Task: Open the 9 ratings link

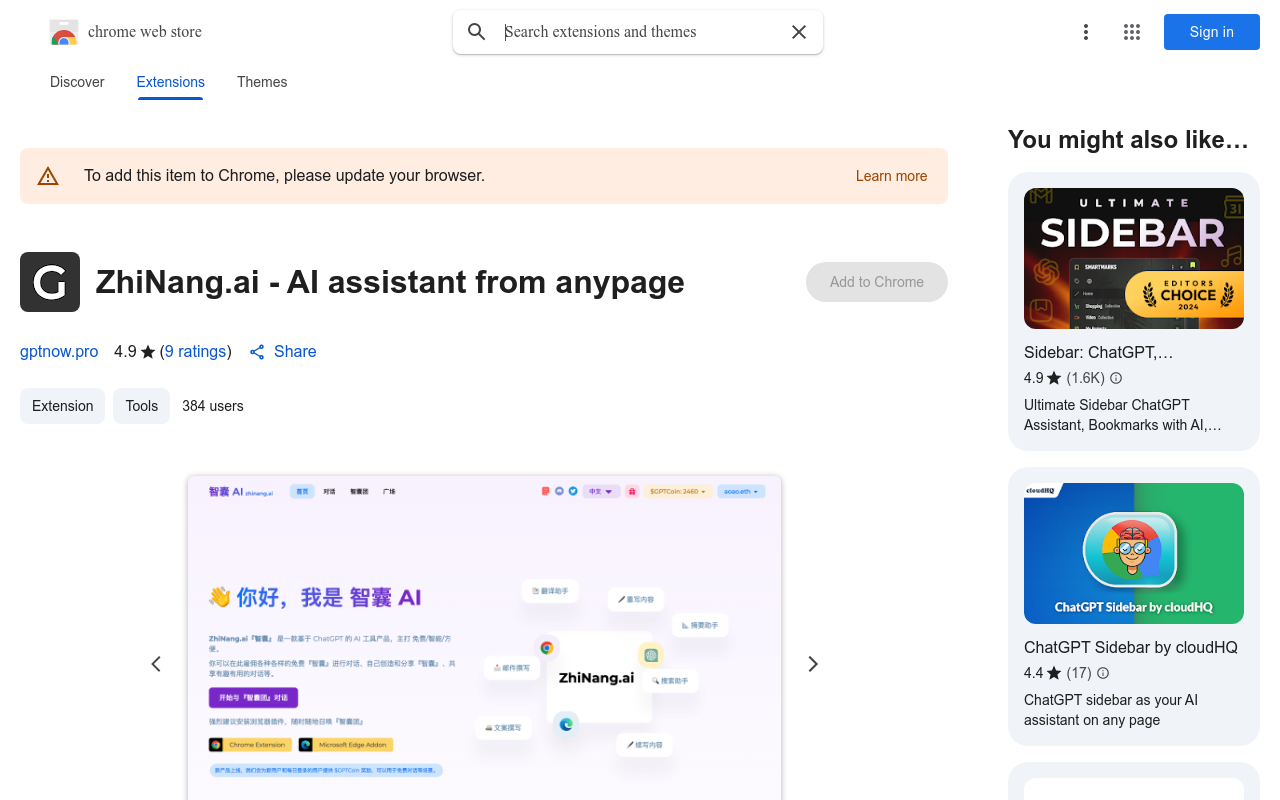Action: coord(196,352)
